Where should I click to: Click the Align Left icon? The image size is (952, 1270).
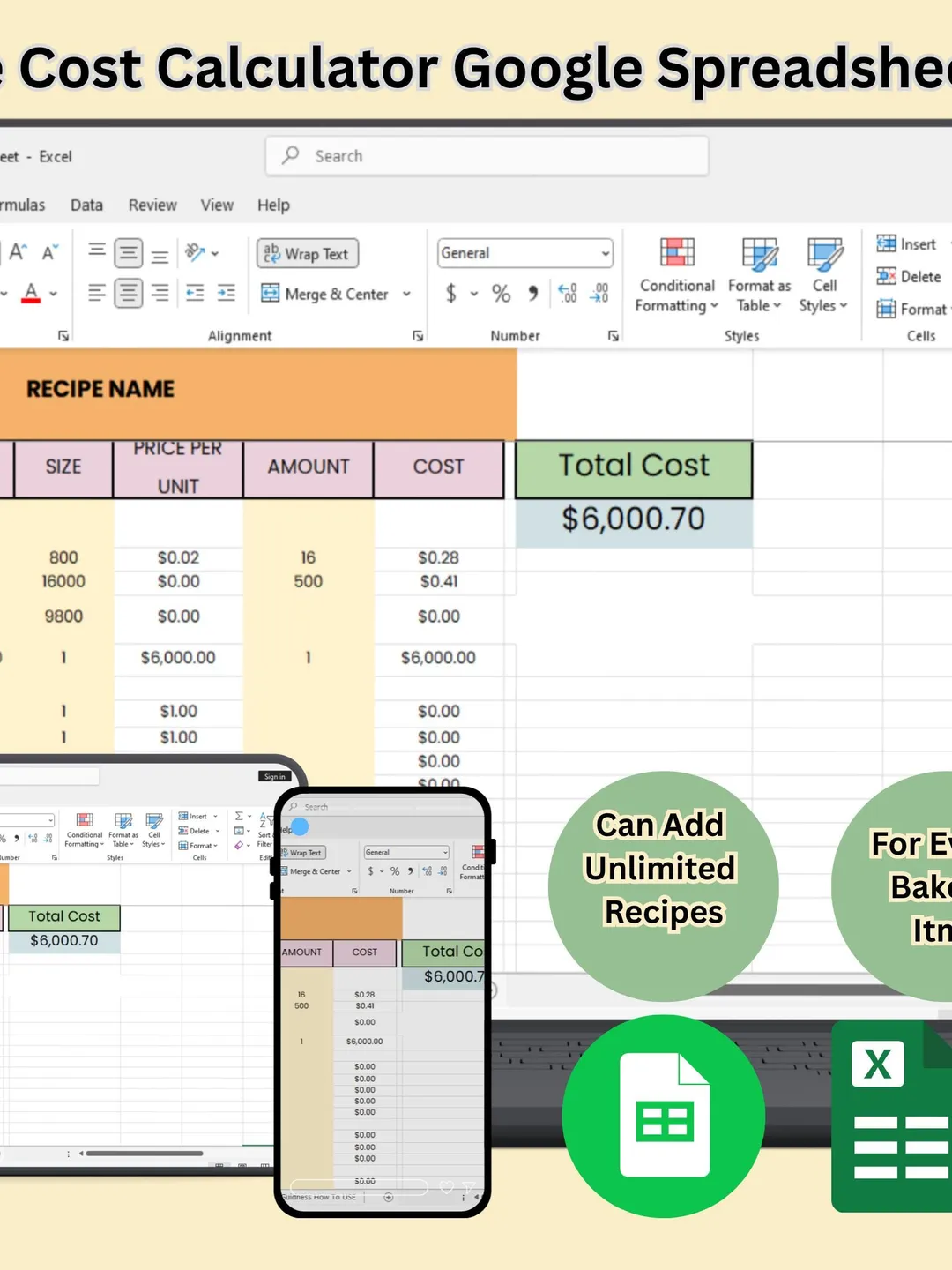click(97, 293)
